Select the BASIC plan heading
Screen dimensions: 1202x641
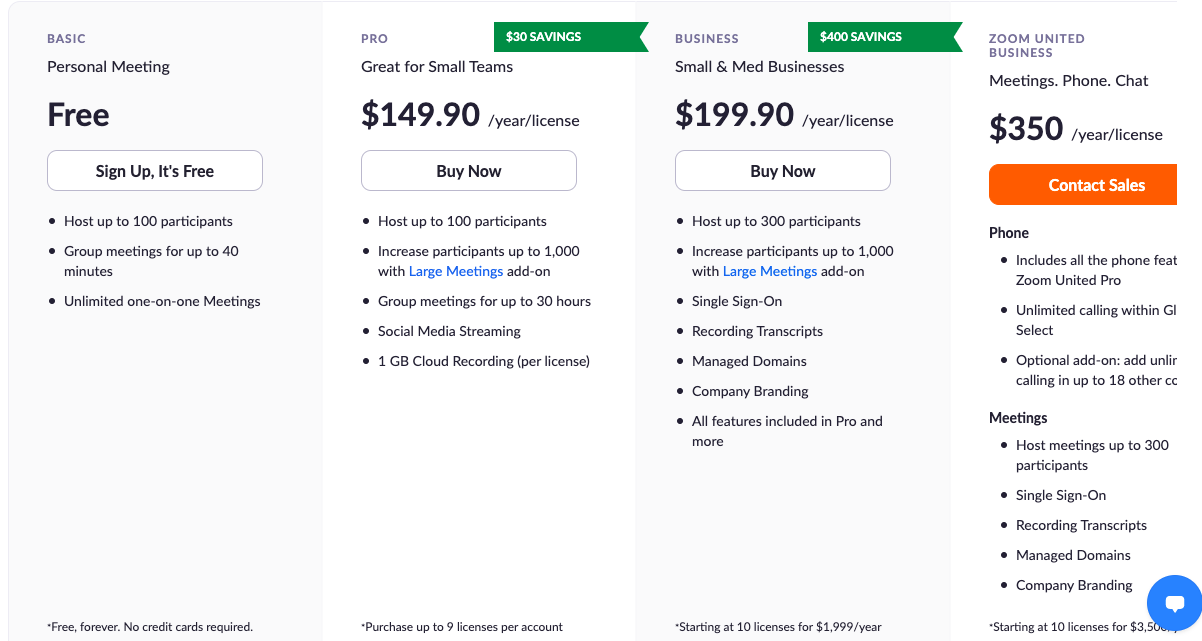tap(66, 39)
